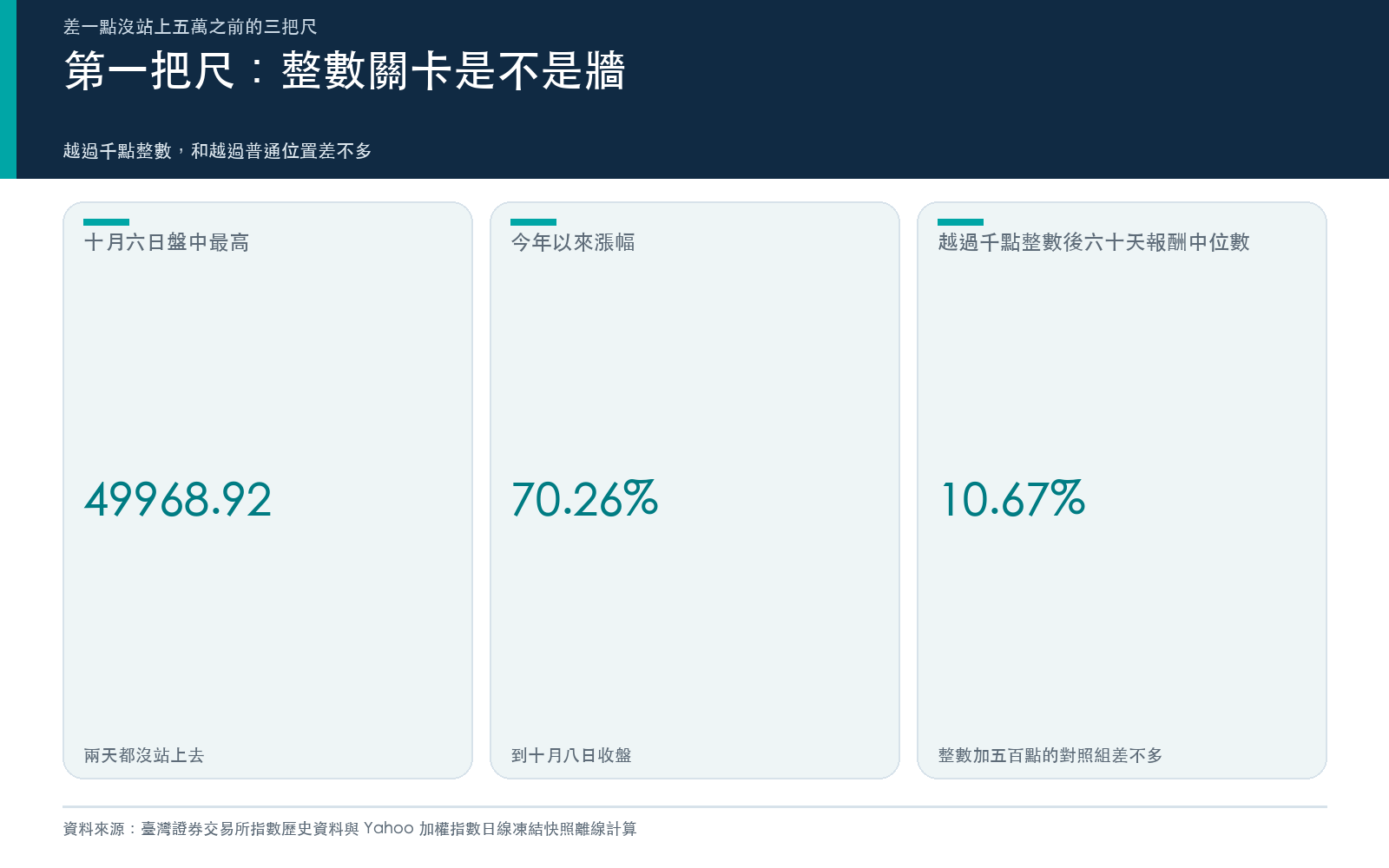
Task: Click the subtitle 越過千點整數，和越過普通位置差不多
Action: tap(217, 151)
